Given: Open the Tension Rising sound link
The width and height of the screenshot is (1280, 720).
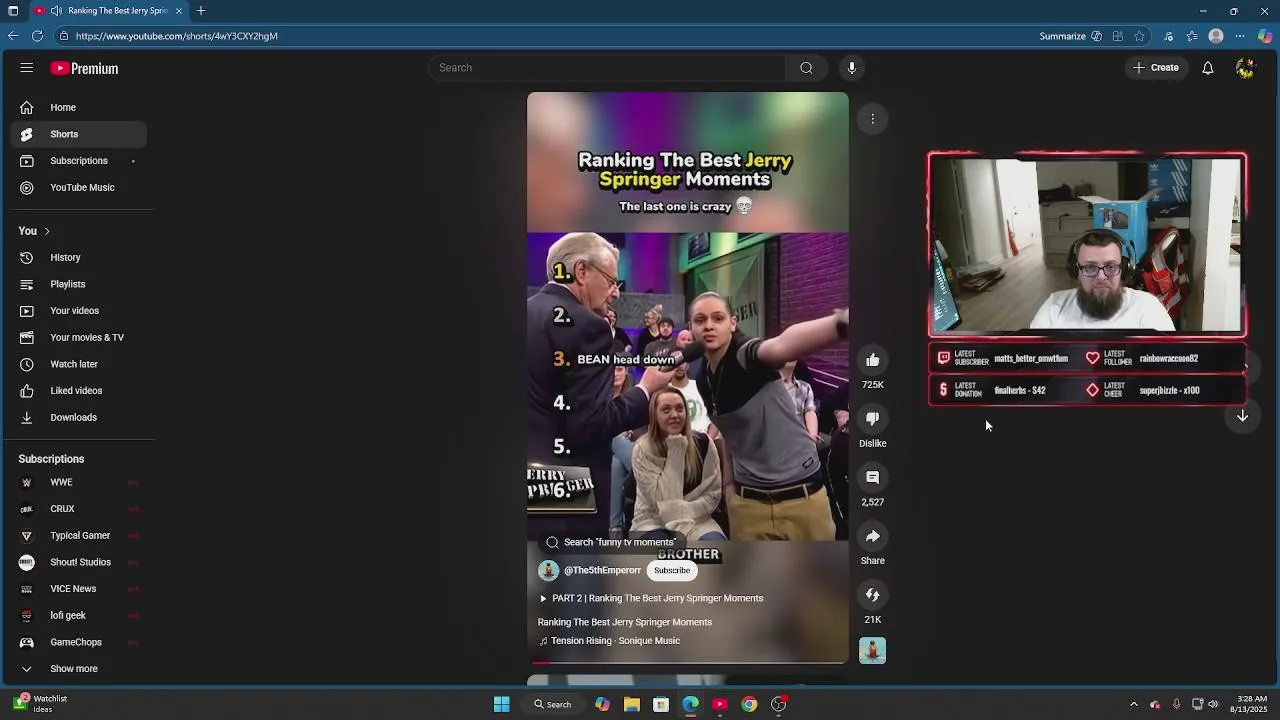Looking at the screenshot, I should 609,641.
